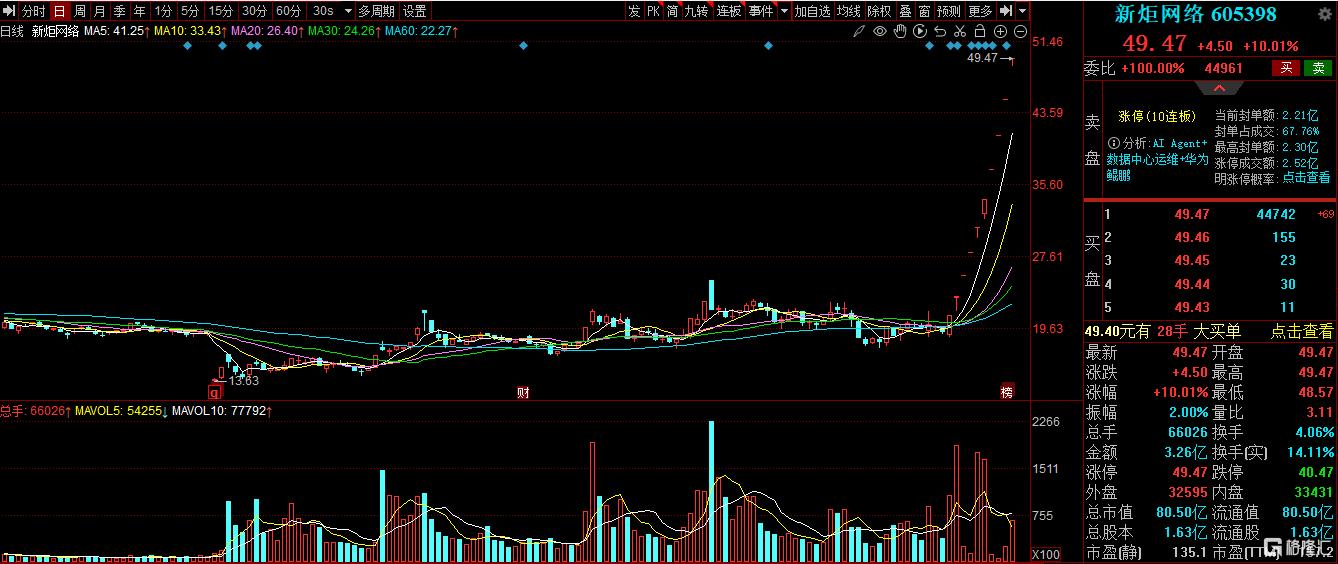Select the scissors cut tool icon
The width and height of the screenshot is (1338, 564).
coord(960,31)
